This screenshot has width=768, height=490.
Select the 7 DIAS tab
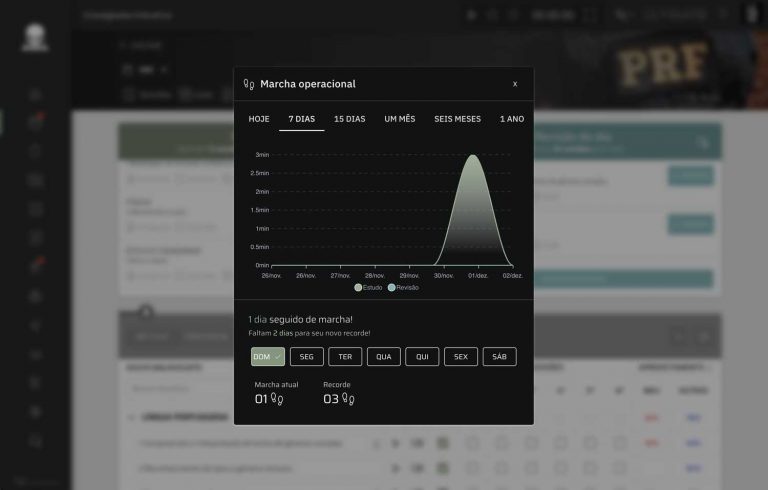click(302, 119)
